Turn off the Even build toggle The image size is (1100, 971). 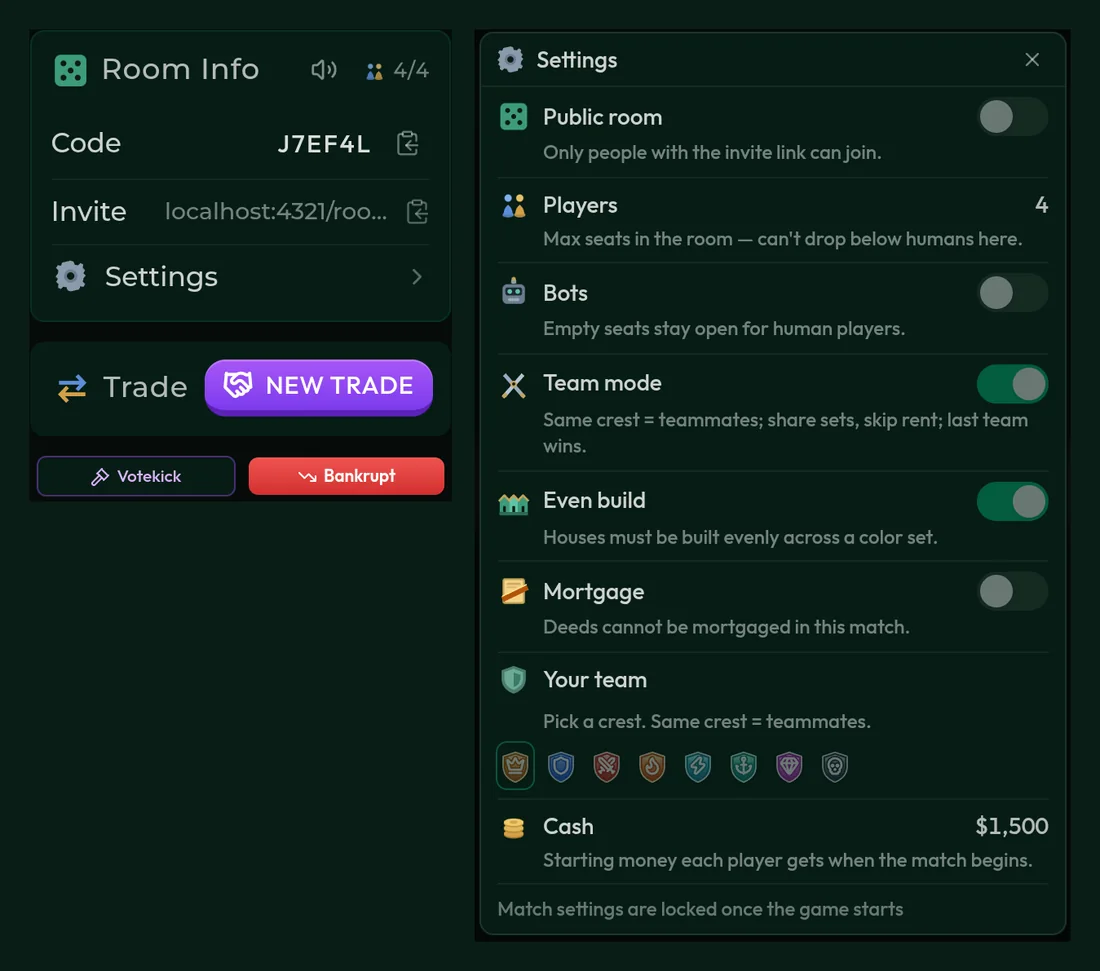1012,502
